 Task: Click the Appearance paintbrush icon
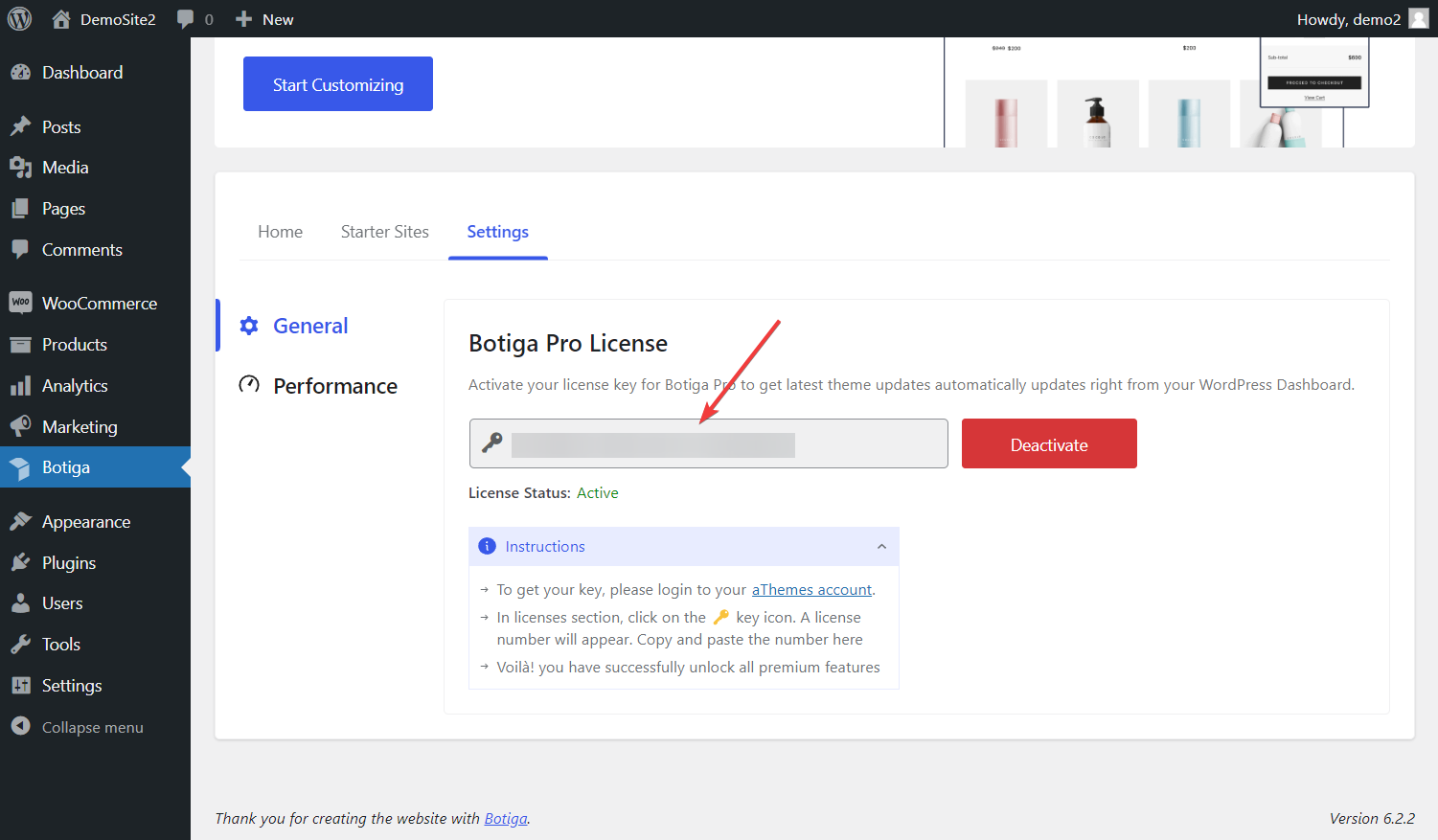[x=20, y=521]
